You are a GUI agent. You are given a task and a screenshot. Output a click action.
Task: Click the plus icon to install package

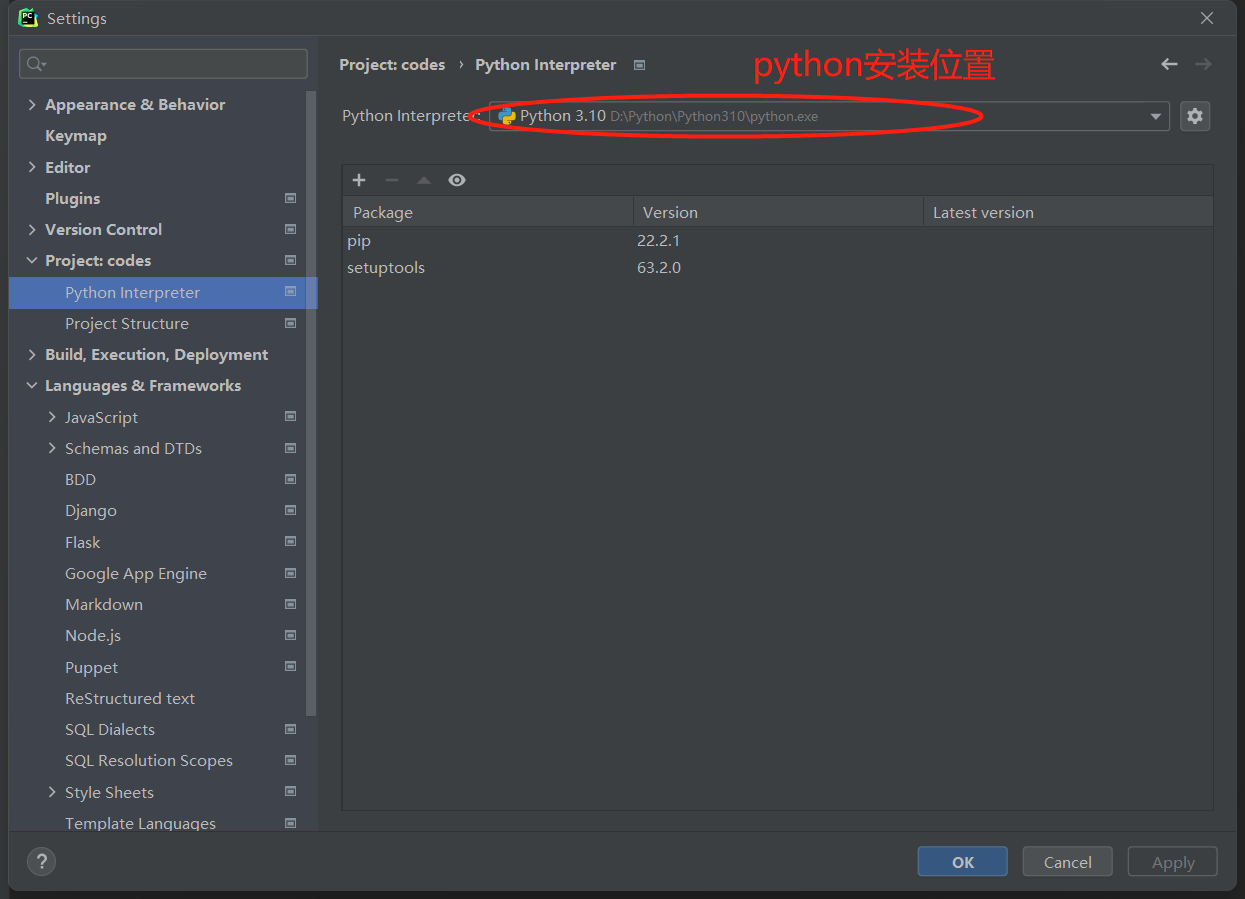point(359,180)
